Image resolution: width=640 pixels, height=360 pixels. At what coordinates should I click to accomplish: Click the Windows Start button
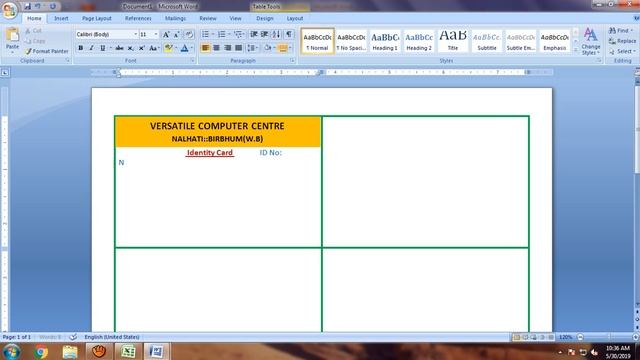point(11,351)
